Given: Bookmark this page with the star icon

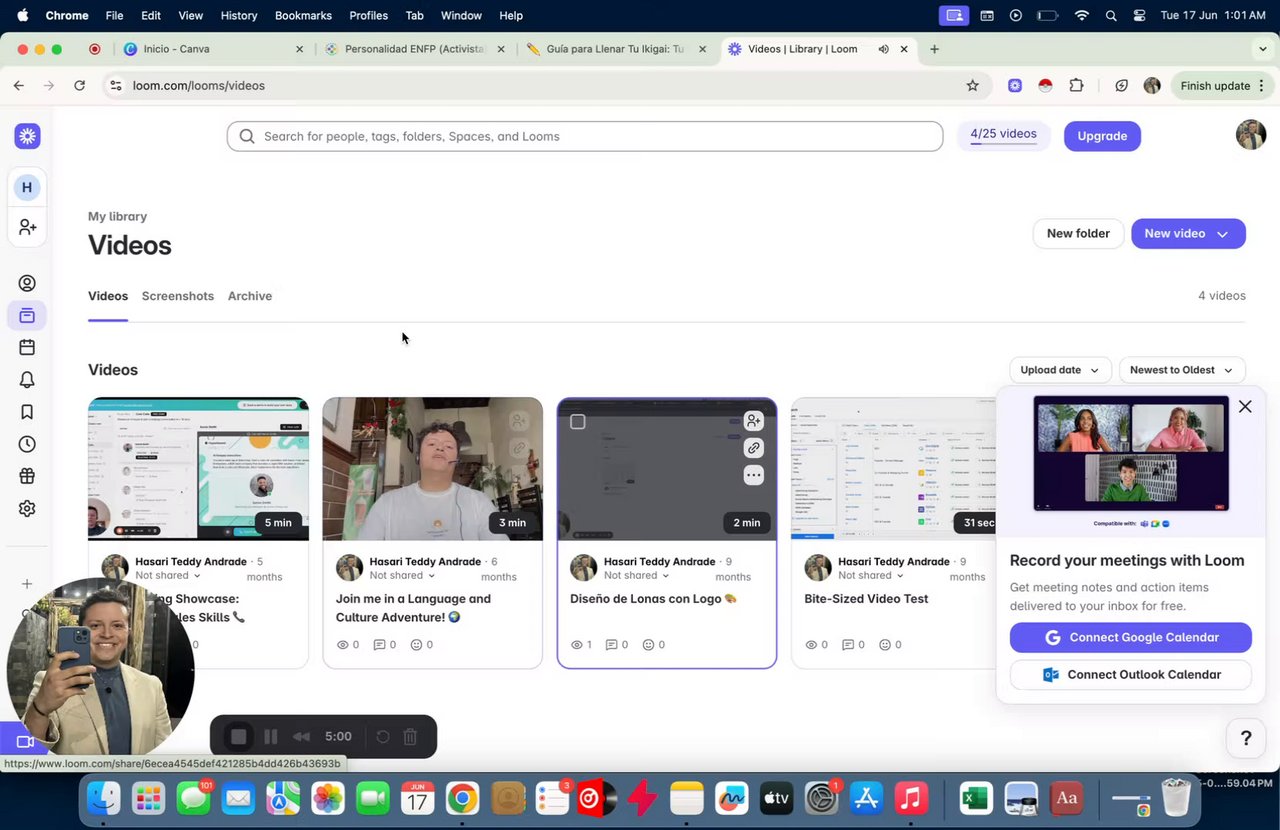Looking at the screenshot, I should coord(972,86).
